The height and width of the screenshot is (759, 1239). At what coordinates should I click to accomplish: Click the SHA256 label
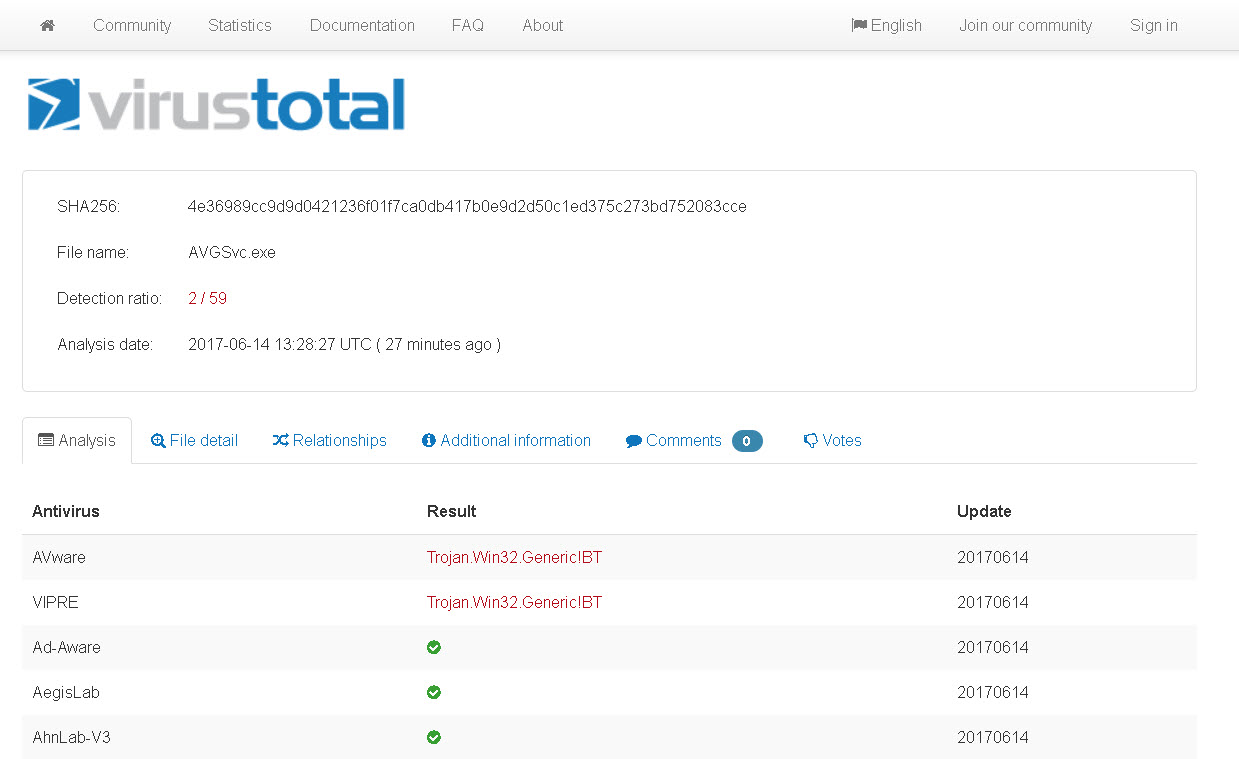click(88, 207)
